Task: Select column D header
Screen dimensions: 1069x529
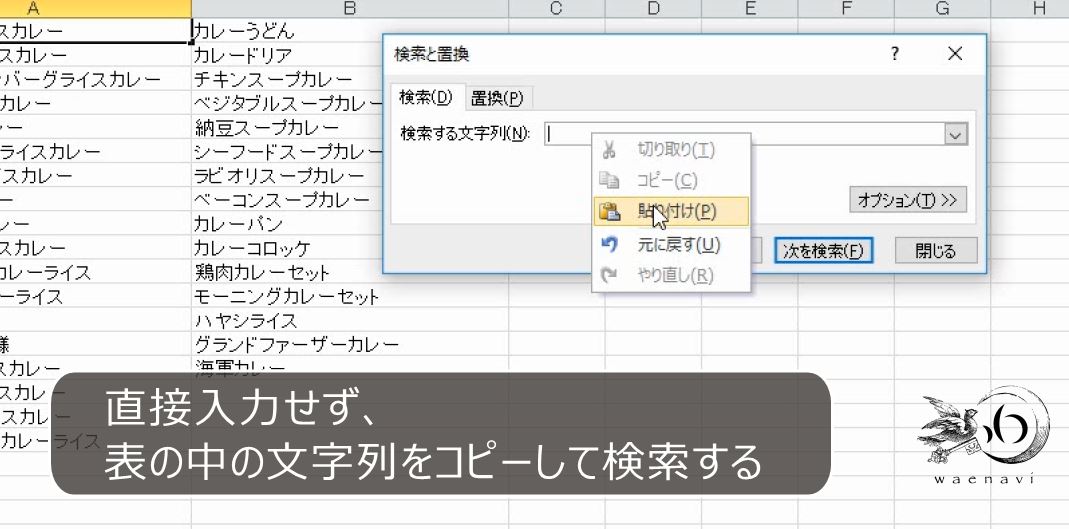Action: pyautogui.click(x=653, y=9)
